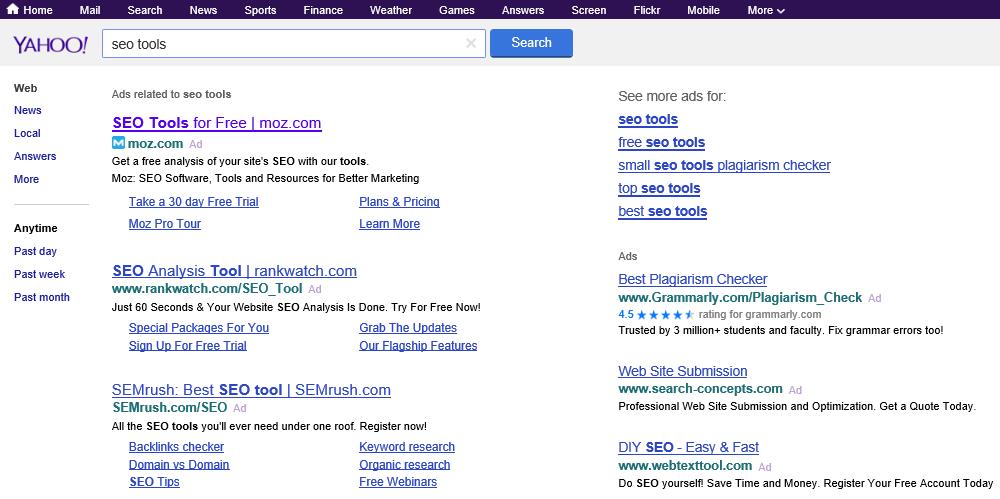Viewport: 1000px width, 499px height.
Task: Open Mail from the top navigation bar
Action: pos(90,10)
